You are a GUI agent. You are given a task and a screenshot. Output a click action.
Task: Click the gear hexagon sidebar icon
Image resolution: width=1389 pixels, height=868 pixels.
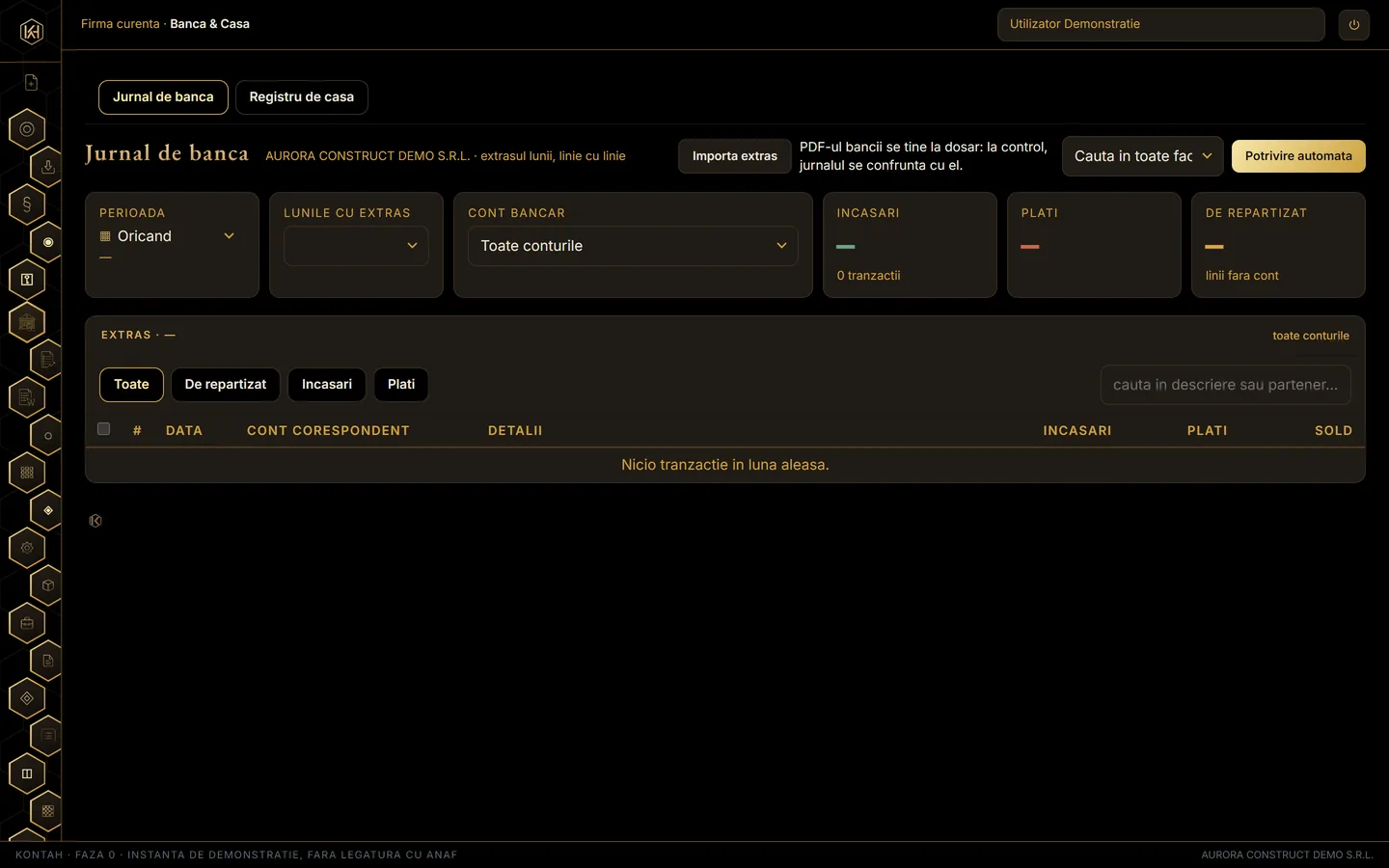27,548
